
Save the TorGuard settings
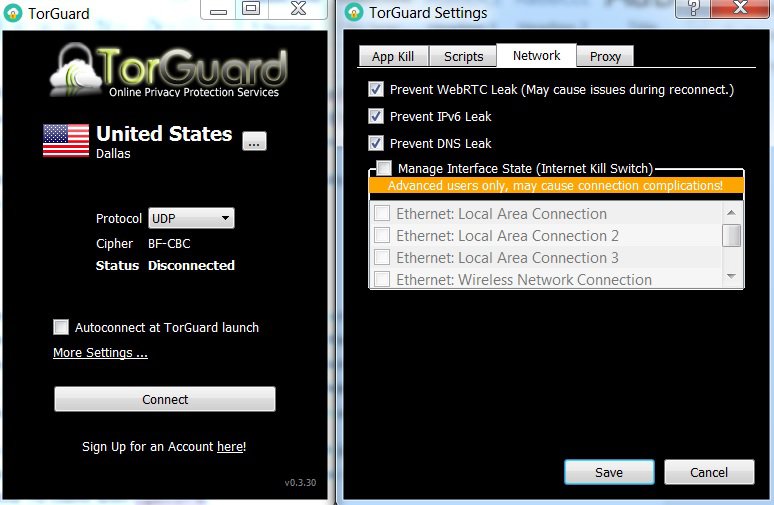[x=609, y=472]
